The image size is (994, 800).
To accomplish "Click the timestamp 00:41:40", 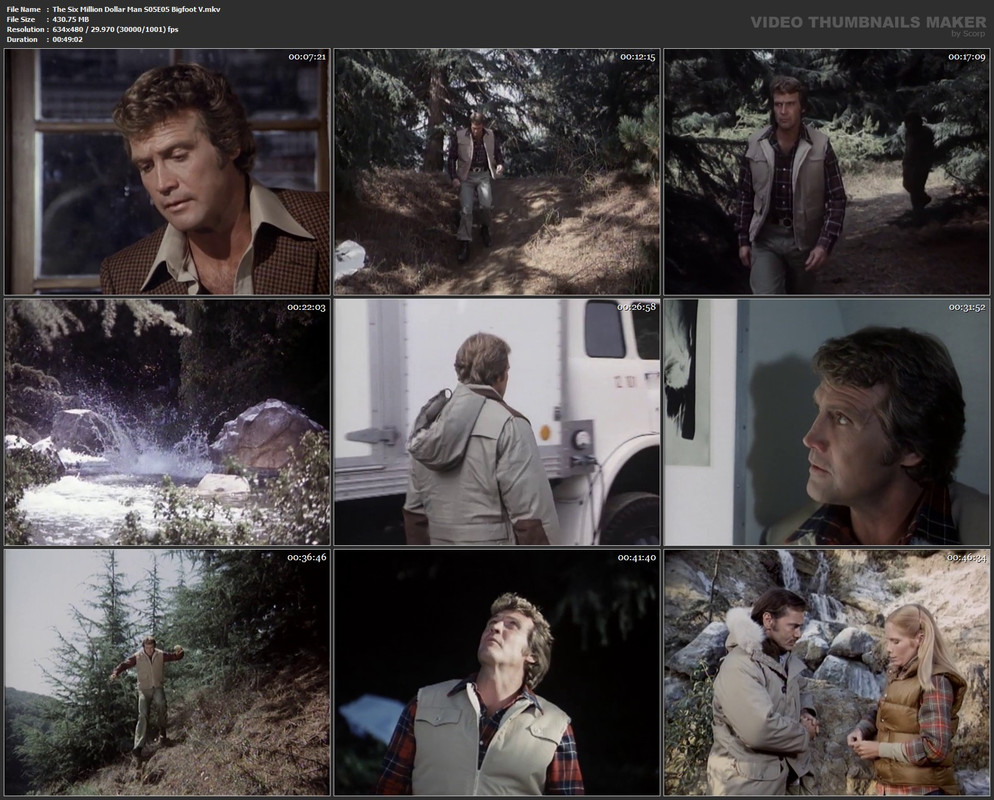I will tap(636, 558).
